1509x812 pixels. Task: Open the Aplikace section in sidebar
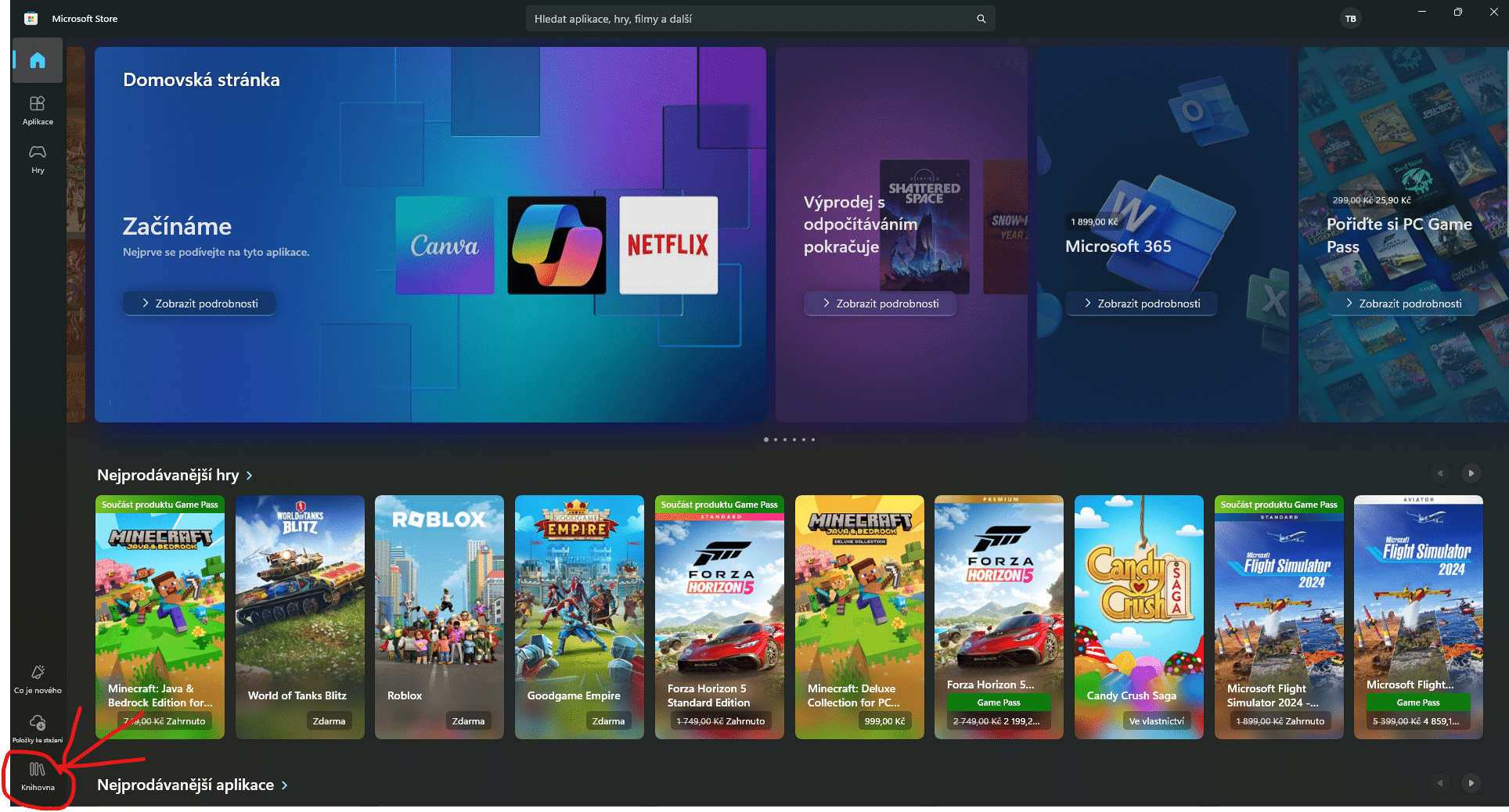point(38,110)
